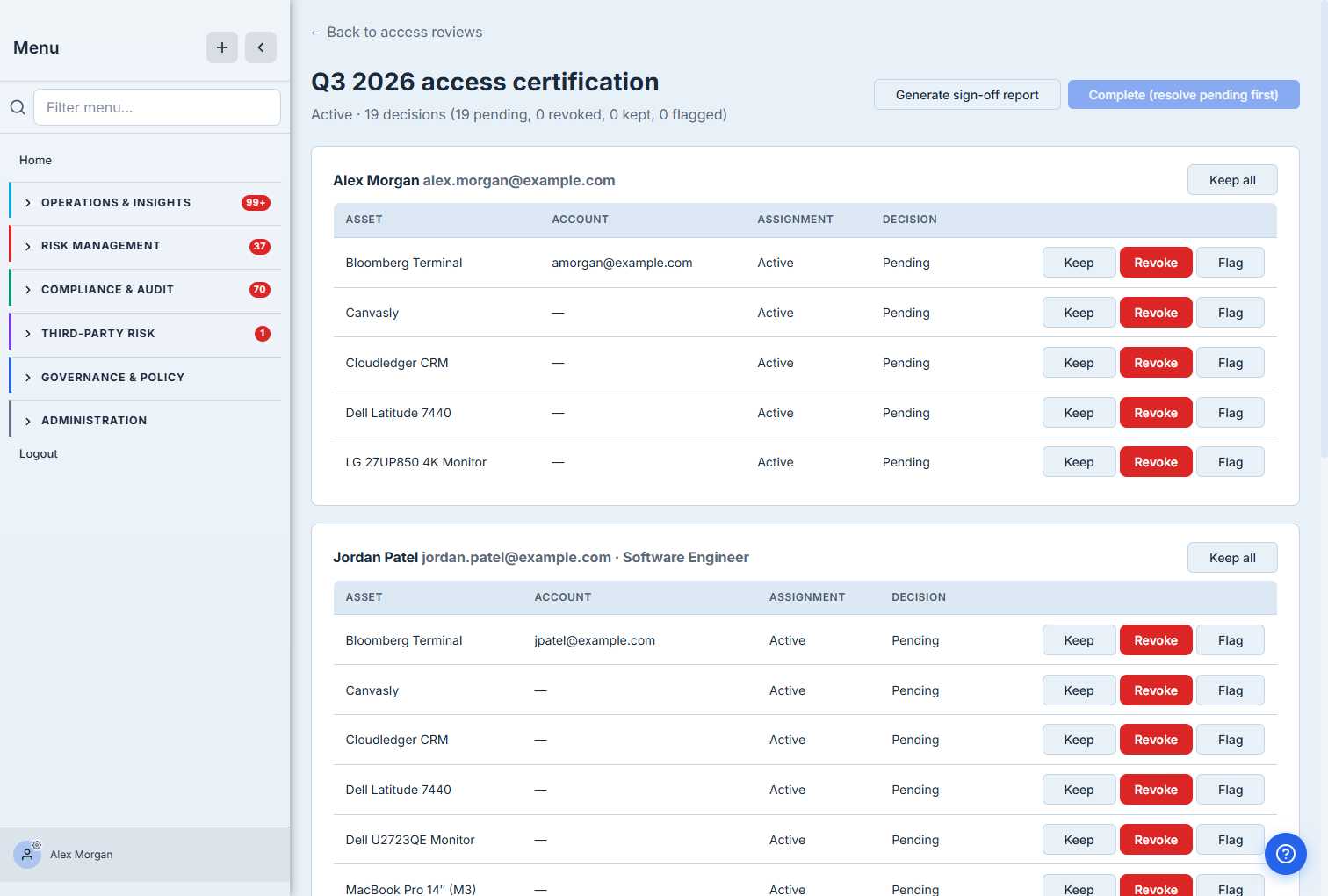Click the search magnifier icon
Image resolution: width=1328 pixels, height=896 pixels.
(x=18, y=107)
